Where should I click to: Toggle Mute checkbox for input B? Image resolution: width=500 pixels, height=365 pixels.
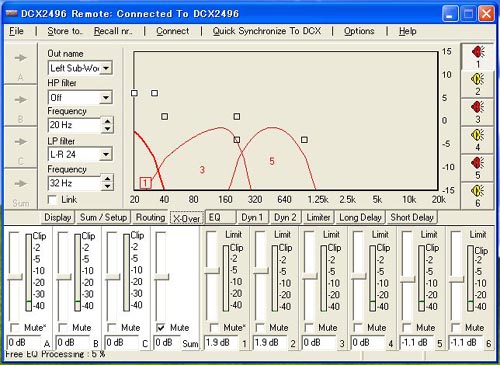click(x=63, y=328)
